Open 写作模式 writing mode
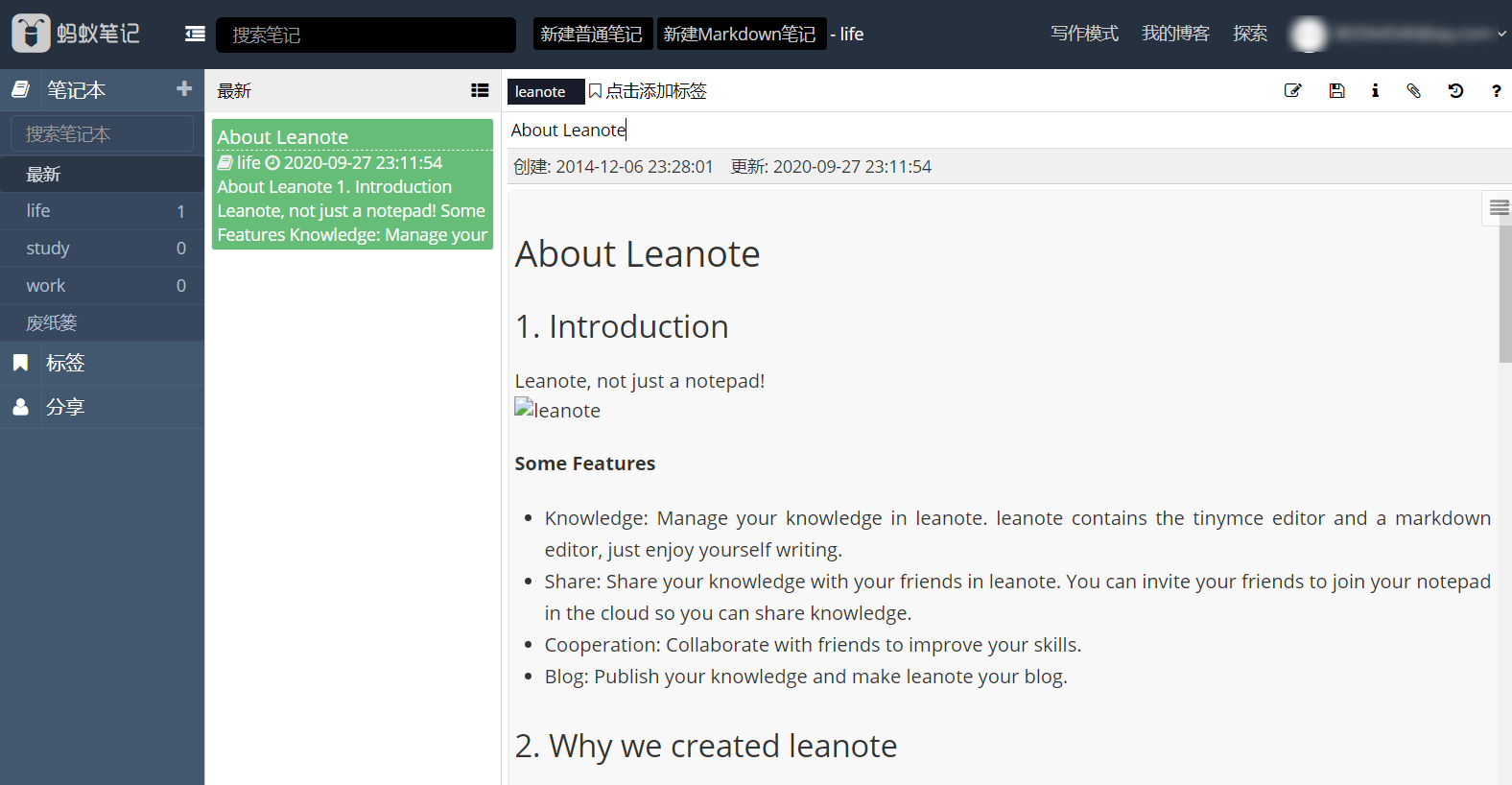The width and height of the screenshot is (1512, 785). click(1084, 34)
